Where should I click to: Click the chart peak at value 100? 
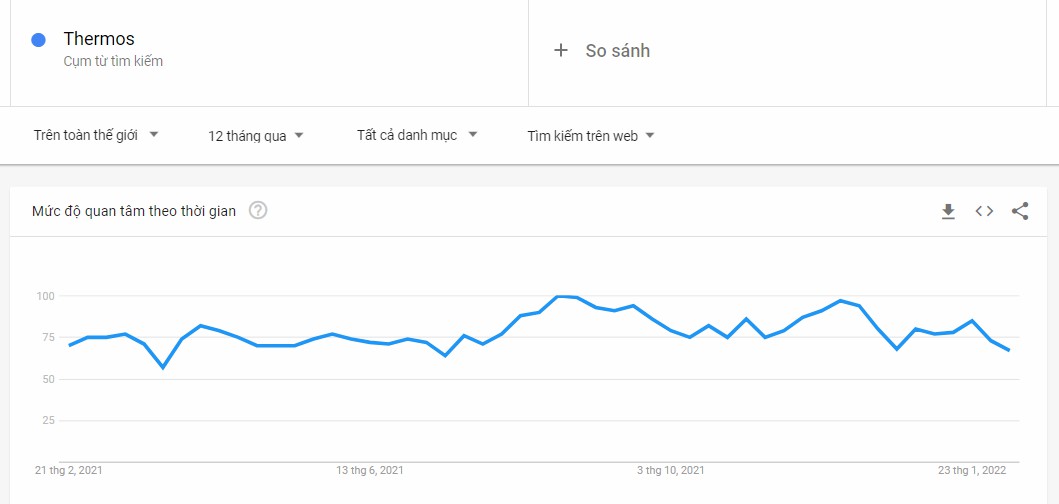tap(560, 296)
